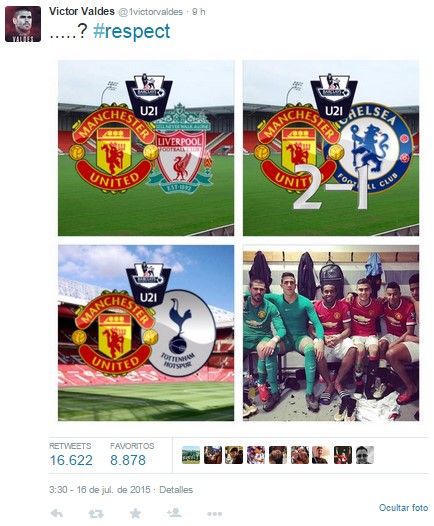The height and width of the screenshot is (526, 434).
Task: View the 16.622 retweets count
Action: coord(71,460)
